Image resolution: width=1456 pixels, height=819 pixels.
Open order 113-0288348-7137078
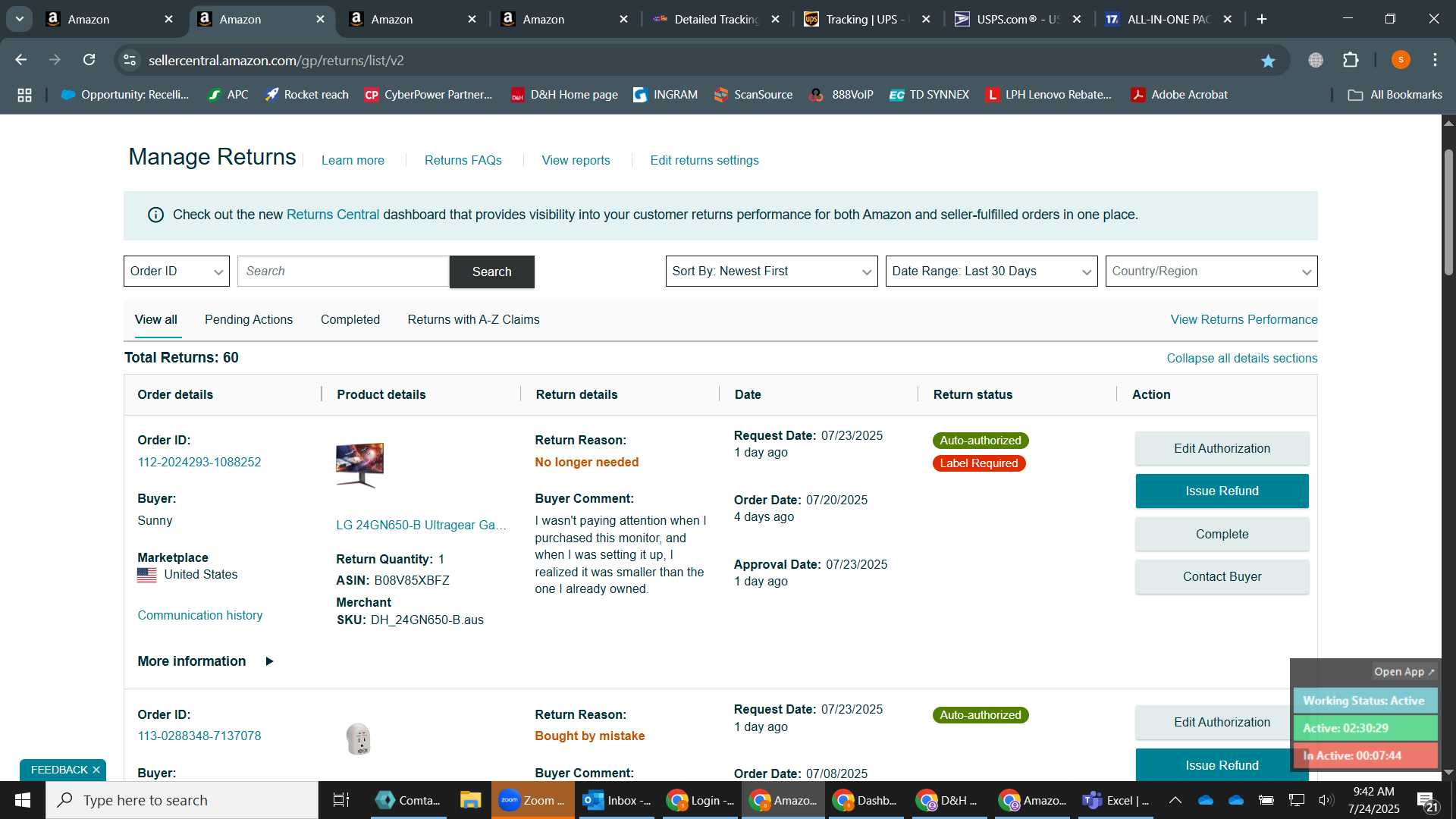199,736
